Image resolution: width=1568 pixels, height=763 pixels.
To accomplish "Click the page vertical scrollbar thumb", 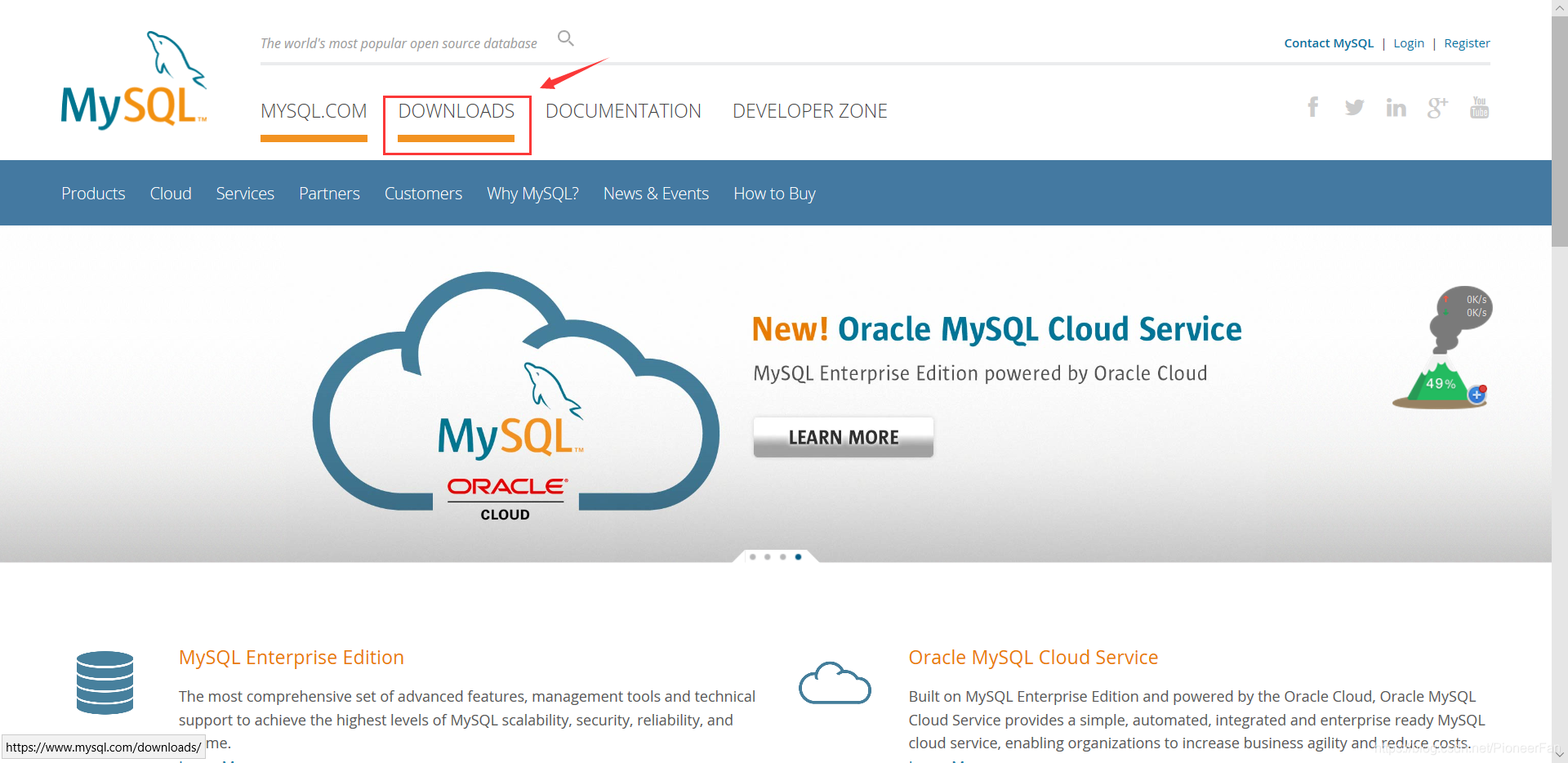I will [x=1560, y=131].
